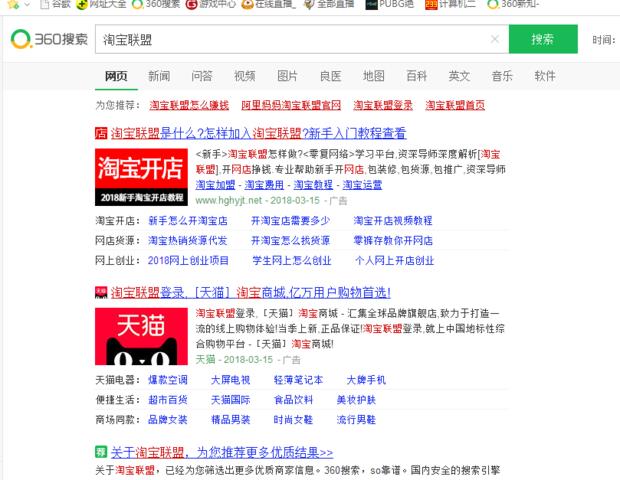Click suggested search 阿里妈妈淘宝联盟官网

291,105
